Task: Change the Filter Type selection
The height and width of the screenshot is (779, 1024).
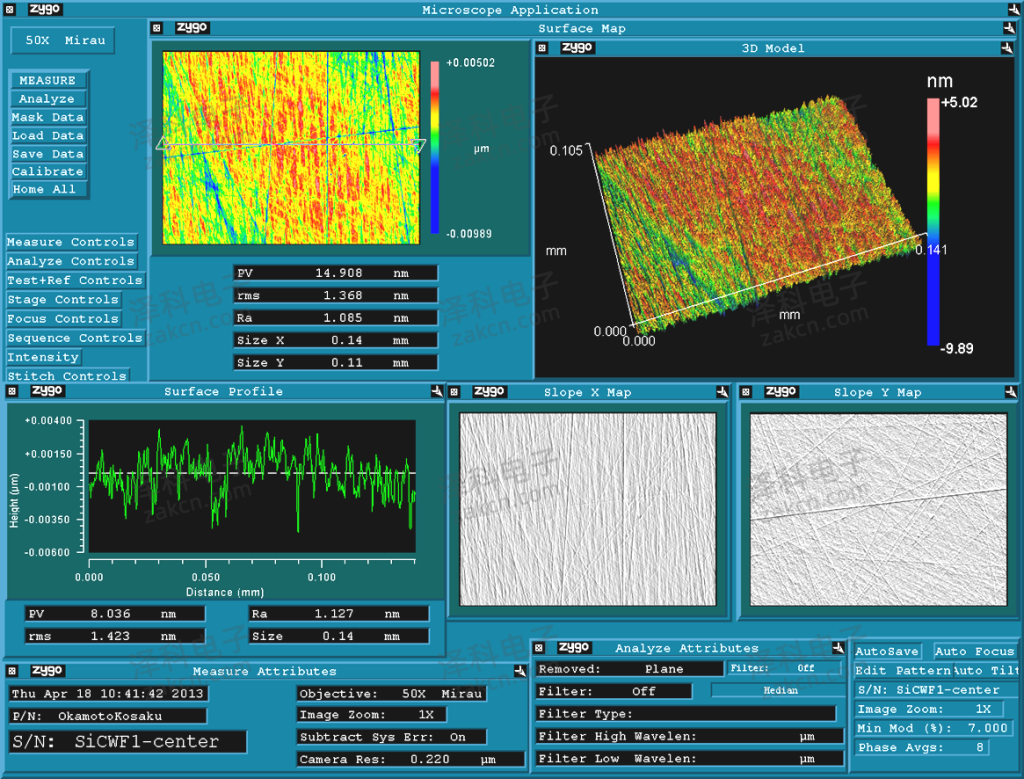Action: point(686,714)
